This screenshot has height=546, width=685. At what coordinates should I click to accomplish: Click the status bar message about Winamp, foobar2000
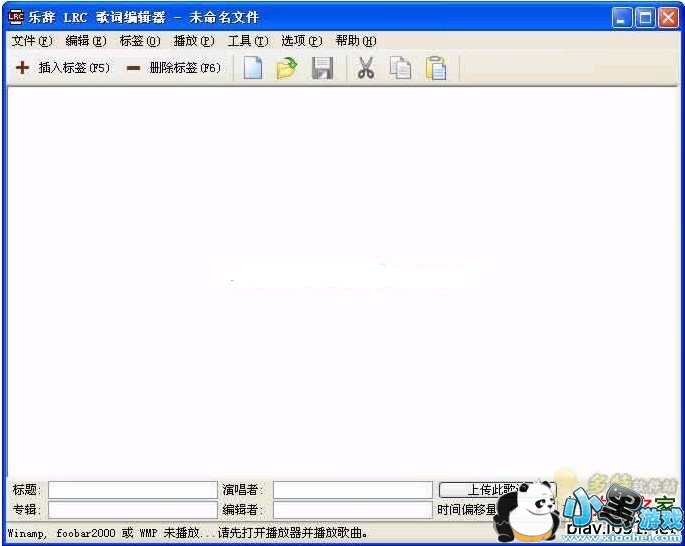188,533
